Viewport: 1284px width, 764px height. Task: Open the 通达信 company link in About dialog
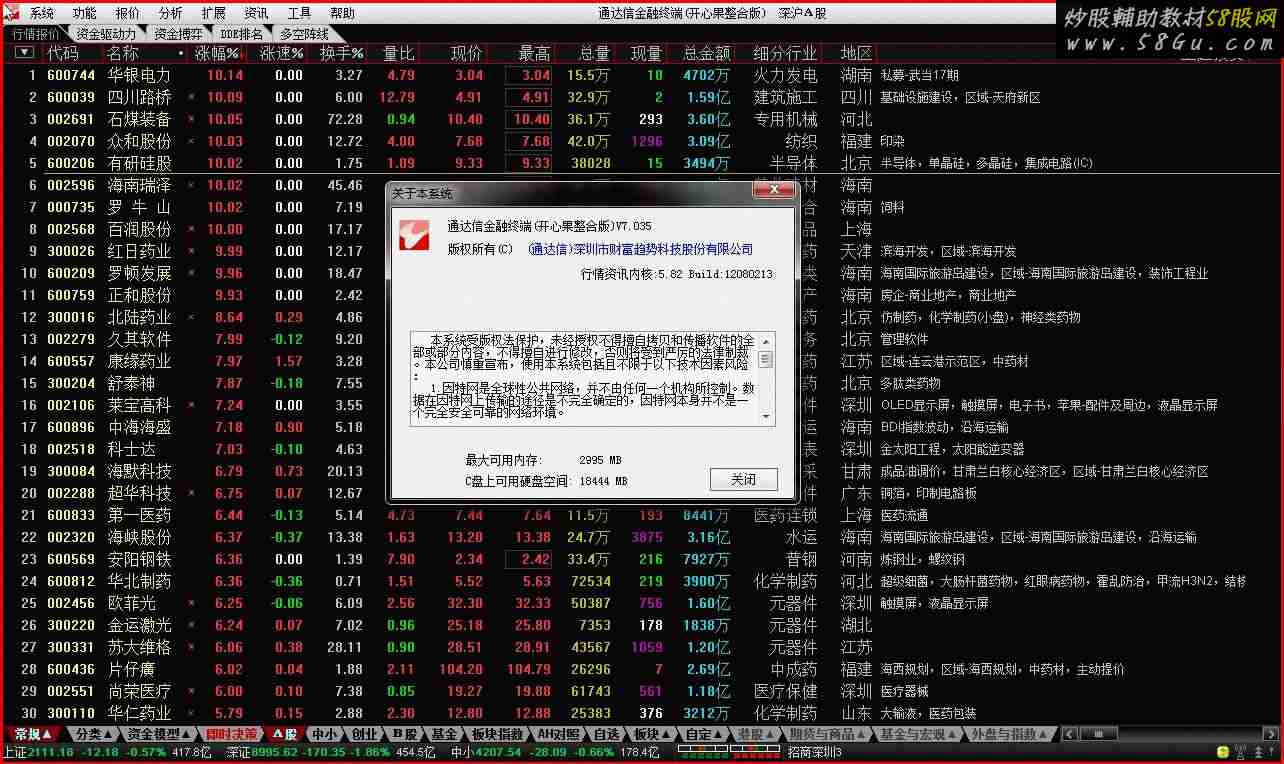click(x=640, y=250)
